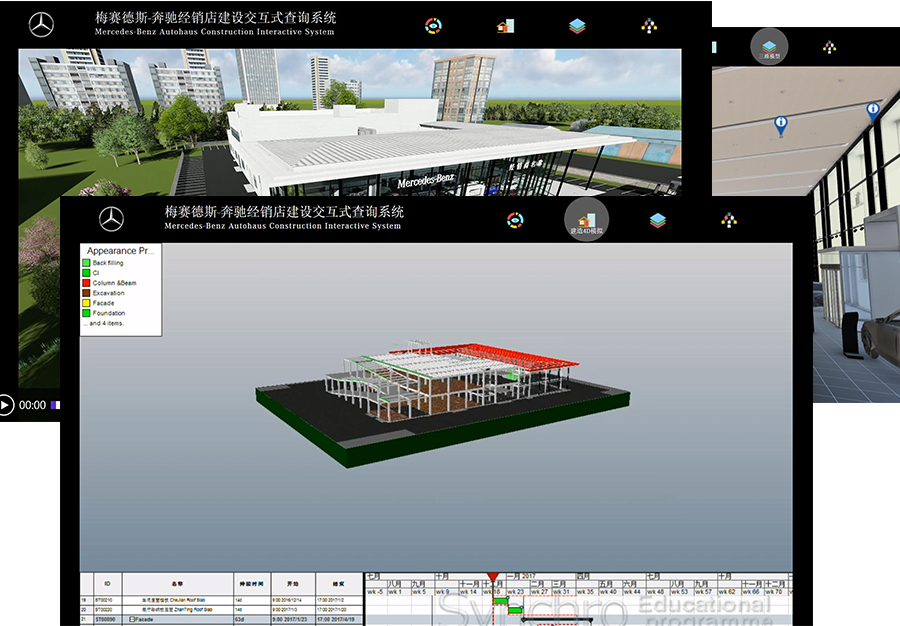The width and height of the screenshot is (900, 626).
Task: Click the yellow Facade color swatch
Action: click(x=86, y=303)
